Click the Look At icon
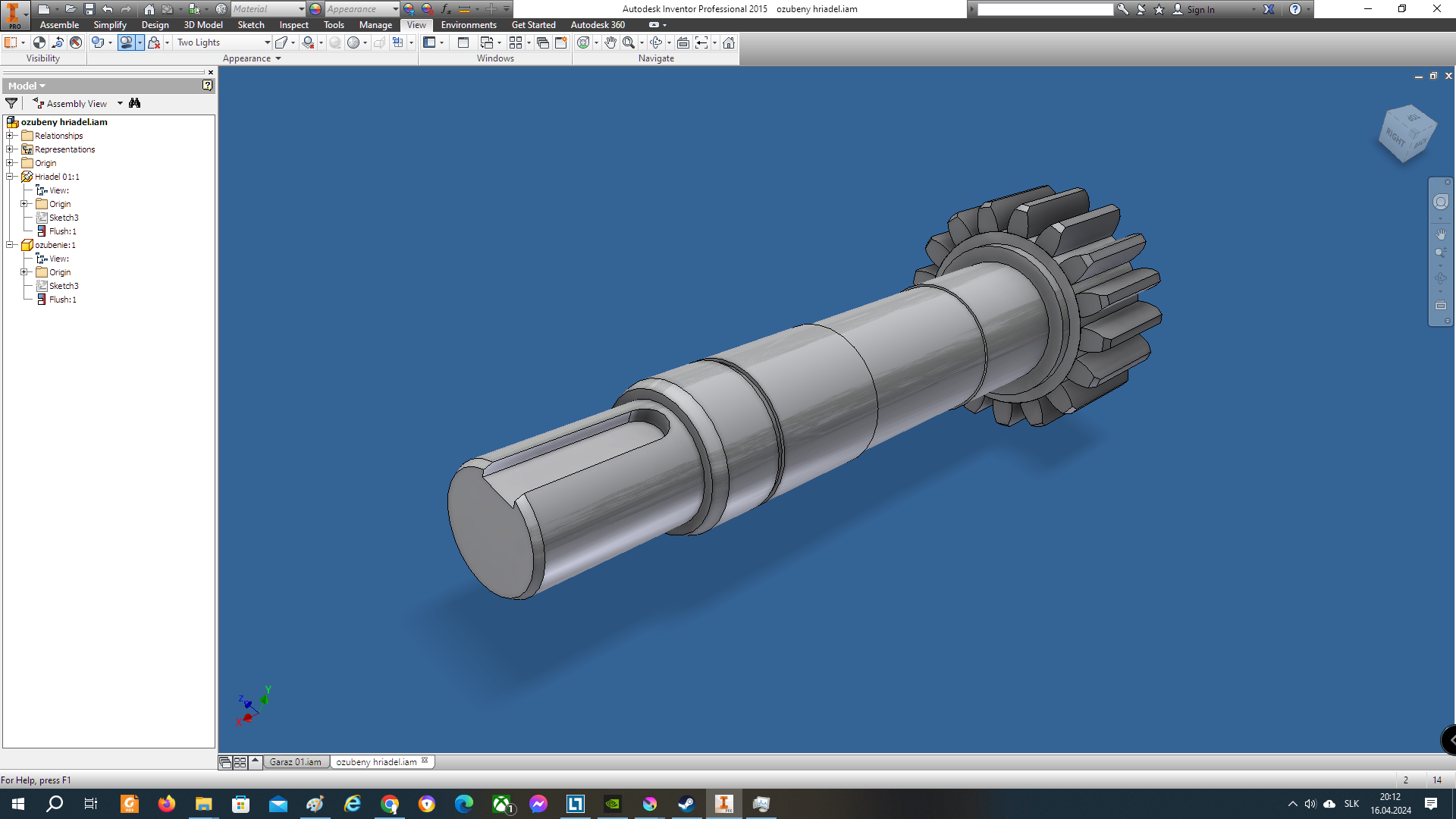Image resolution: width=1456 pixels, height=819 pixels. coord(683,42)
